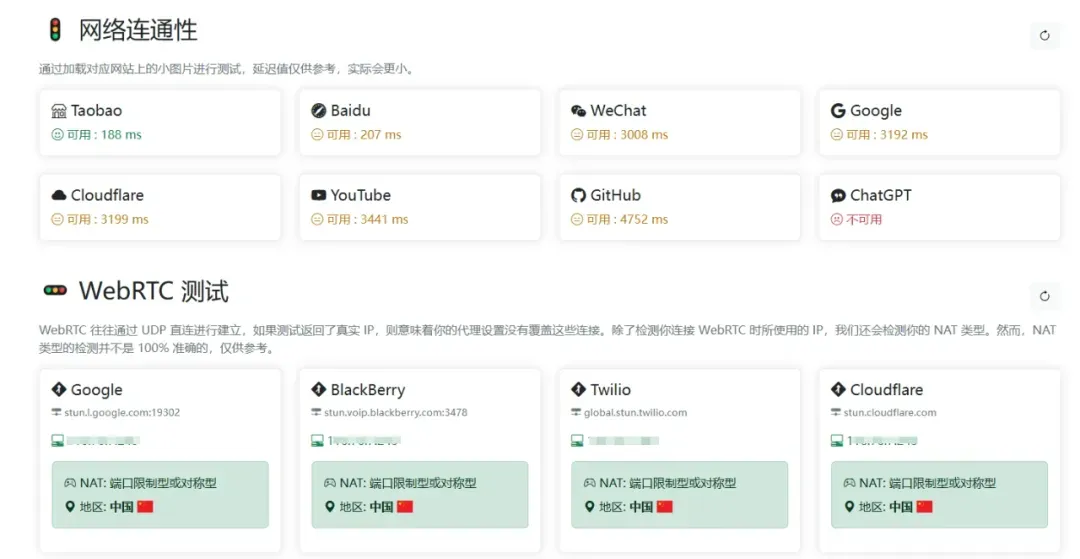
Task: Click the WebRTC 测试 section heading
Action: click(154, 291)
